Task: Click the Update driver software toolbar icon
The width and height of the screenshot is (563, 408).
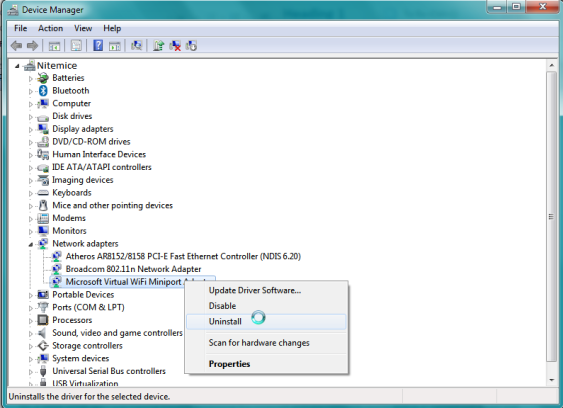Action: pos(158,46)
